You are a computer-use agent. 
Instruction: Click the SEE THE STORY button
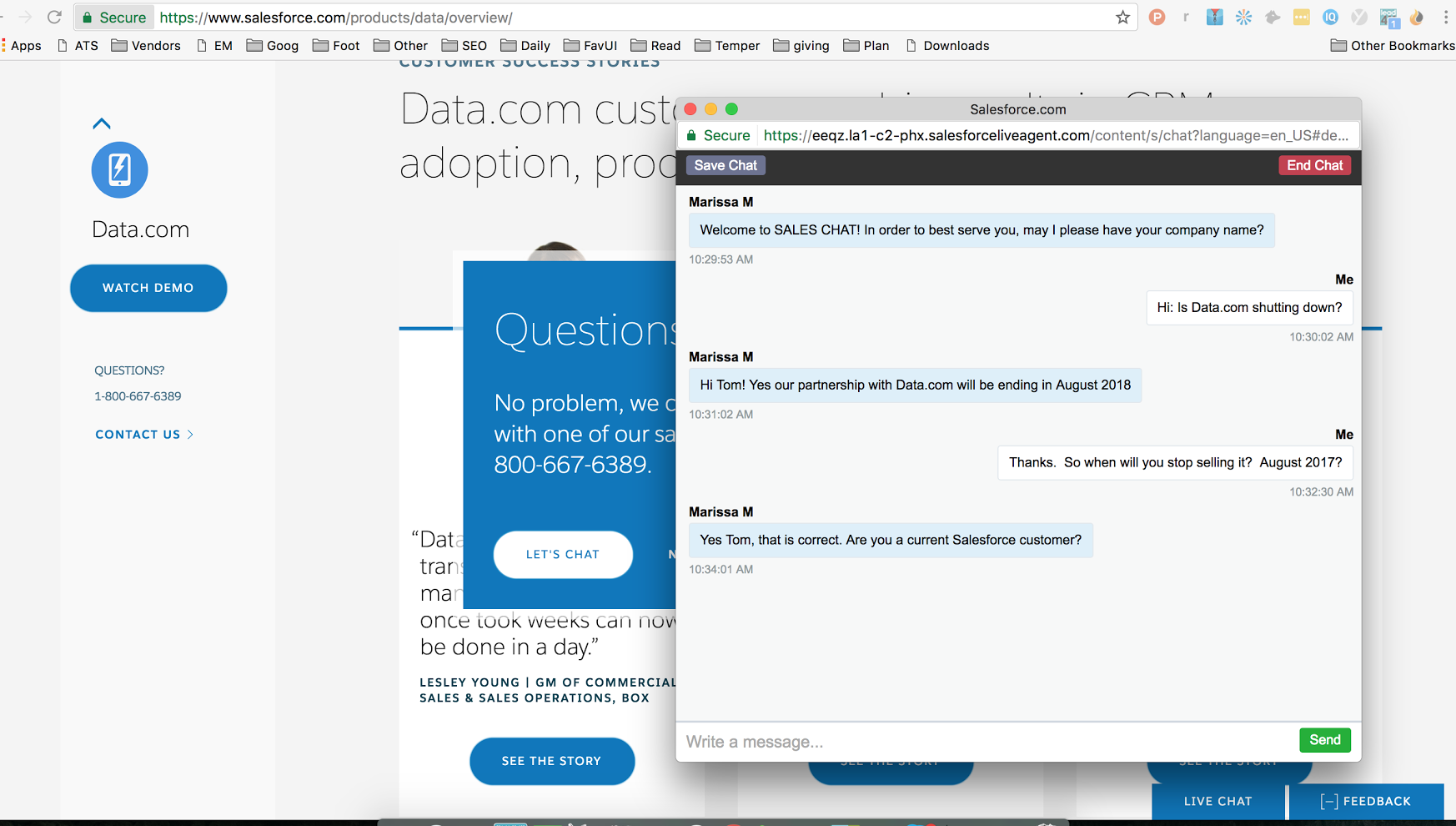click(552, 761)
